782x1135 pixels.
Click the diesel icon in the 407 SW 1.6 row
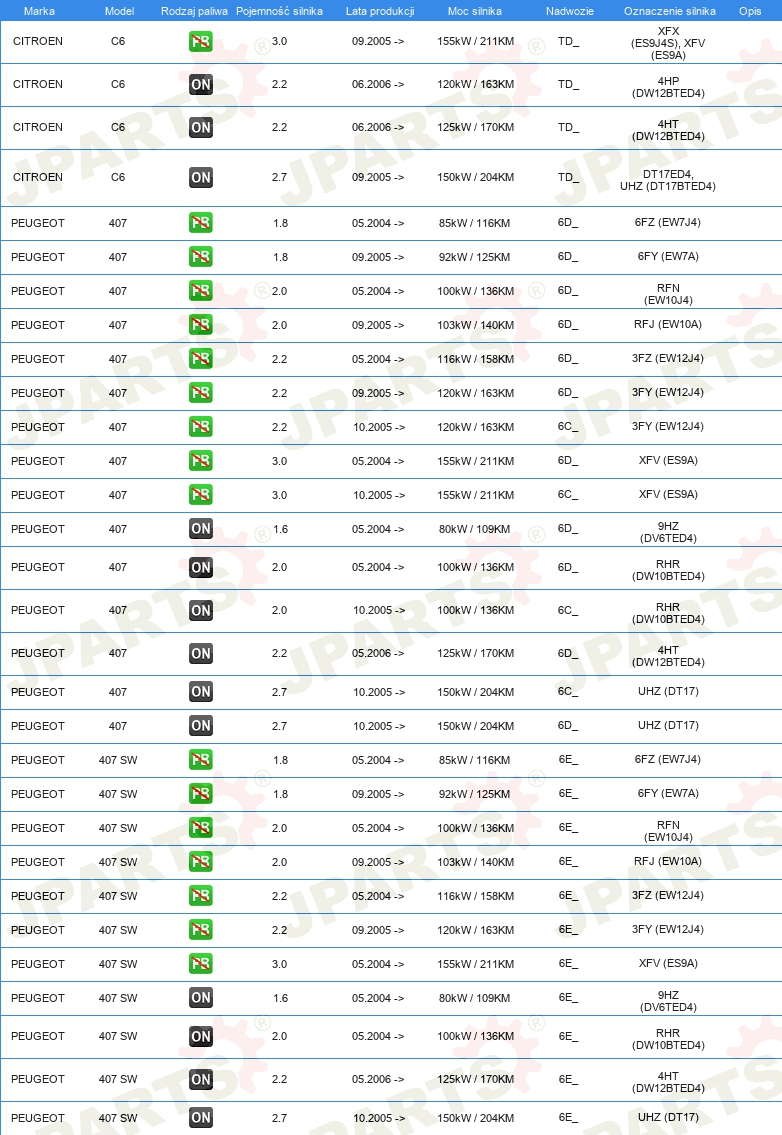[201, 998]
